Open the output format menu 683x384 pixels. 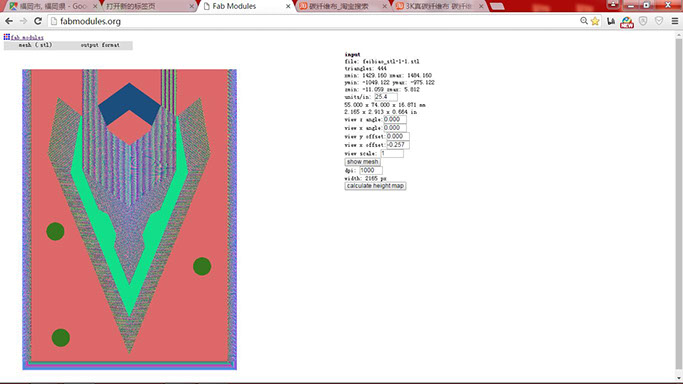tap(100, 45)
